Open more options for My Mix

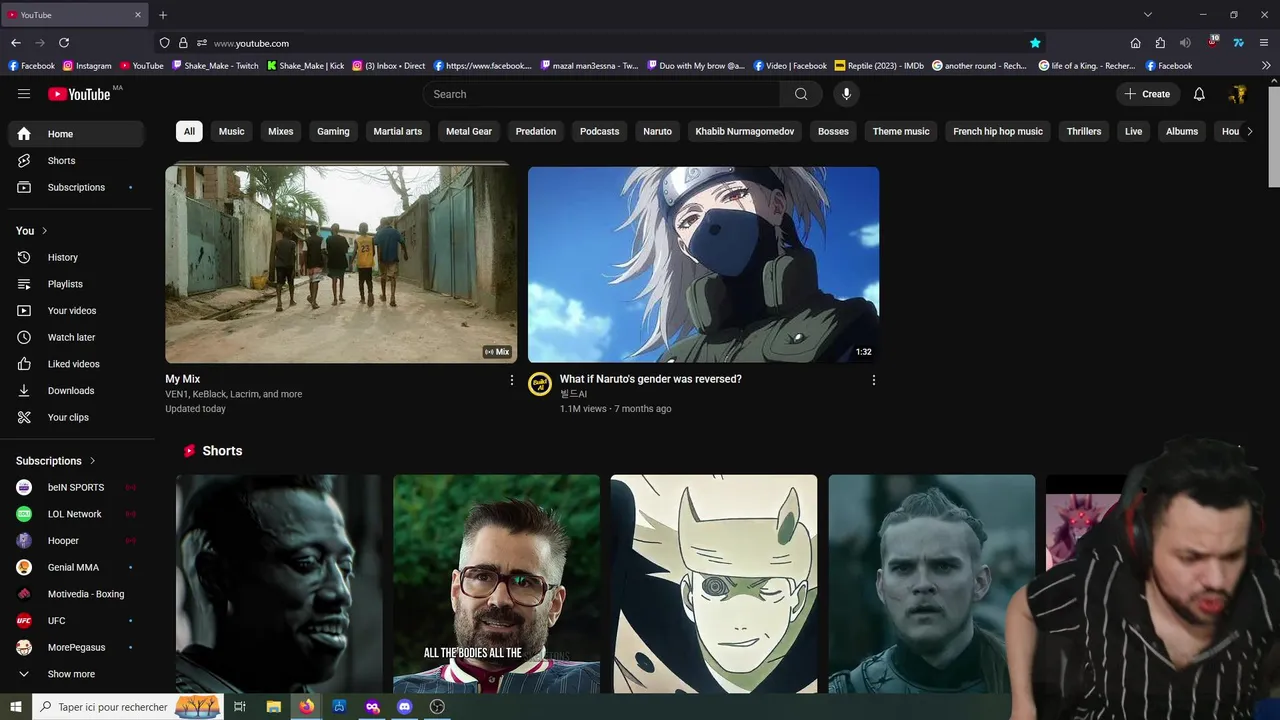(511, 380)
